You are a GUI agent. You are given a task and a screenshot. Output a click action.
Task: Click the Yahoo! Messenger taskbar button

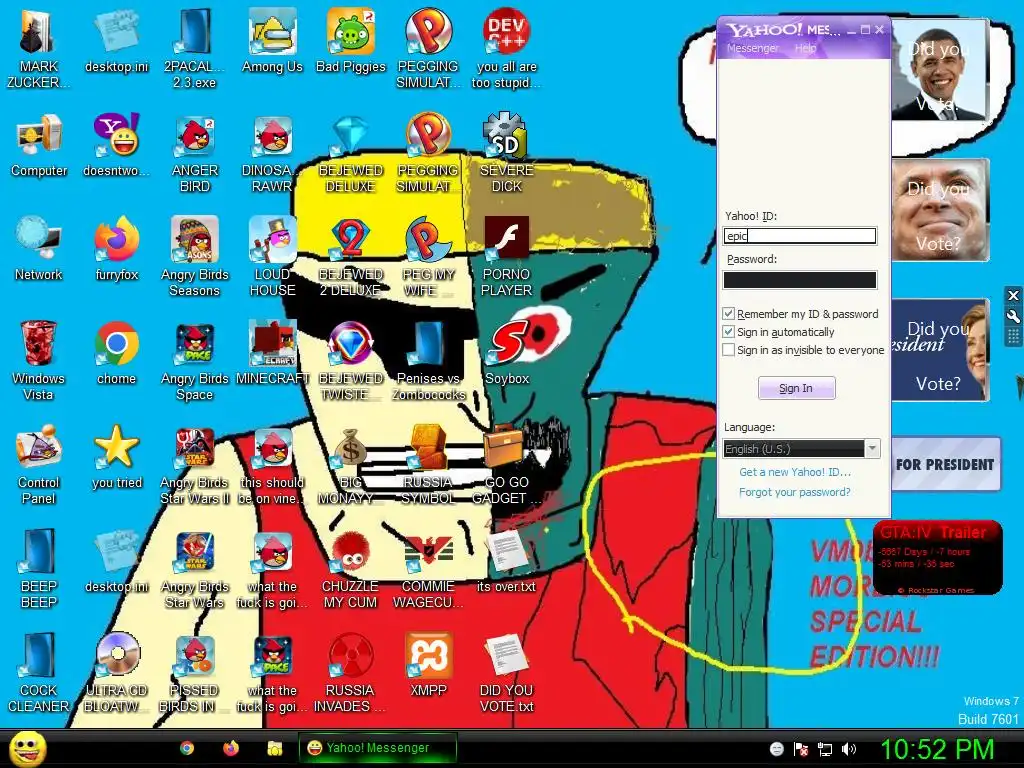[x=377, y=748]
